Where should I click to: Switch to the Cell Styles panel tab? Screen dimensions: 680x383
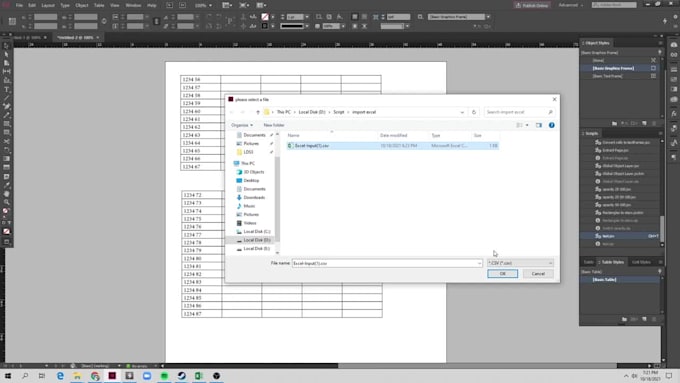(x=641, y=262)
